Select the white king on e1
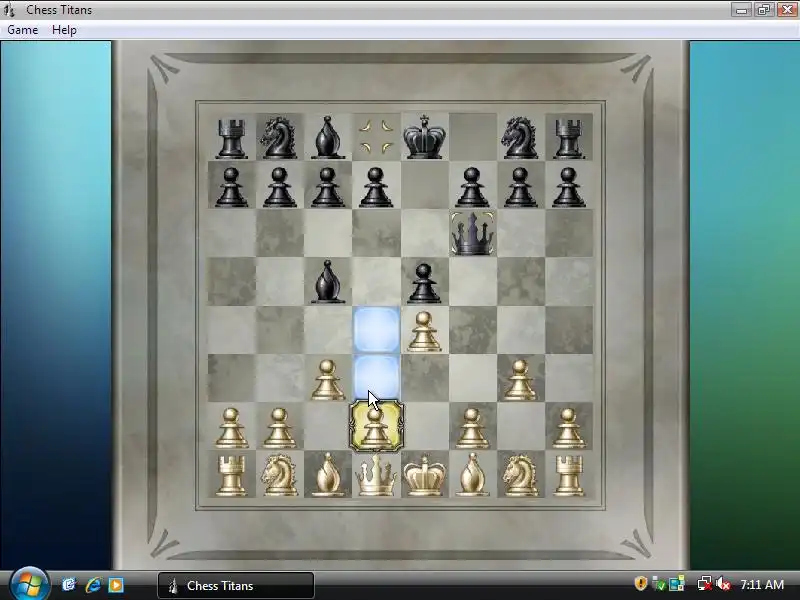800x600 pixels. (x=424, y=476)
